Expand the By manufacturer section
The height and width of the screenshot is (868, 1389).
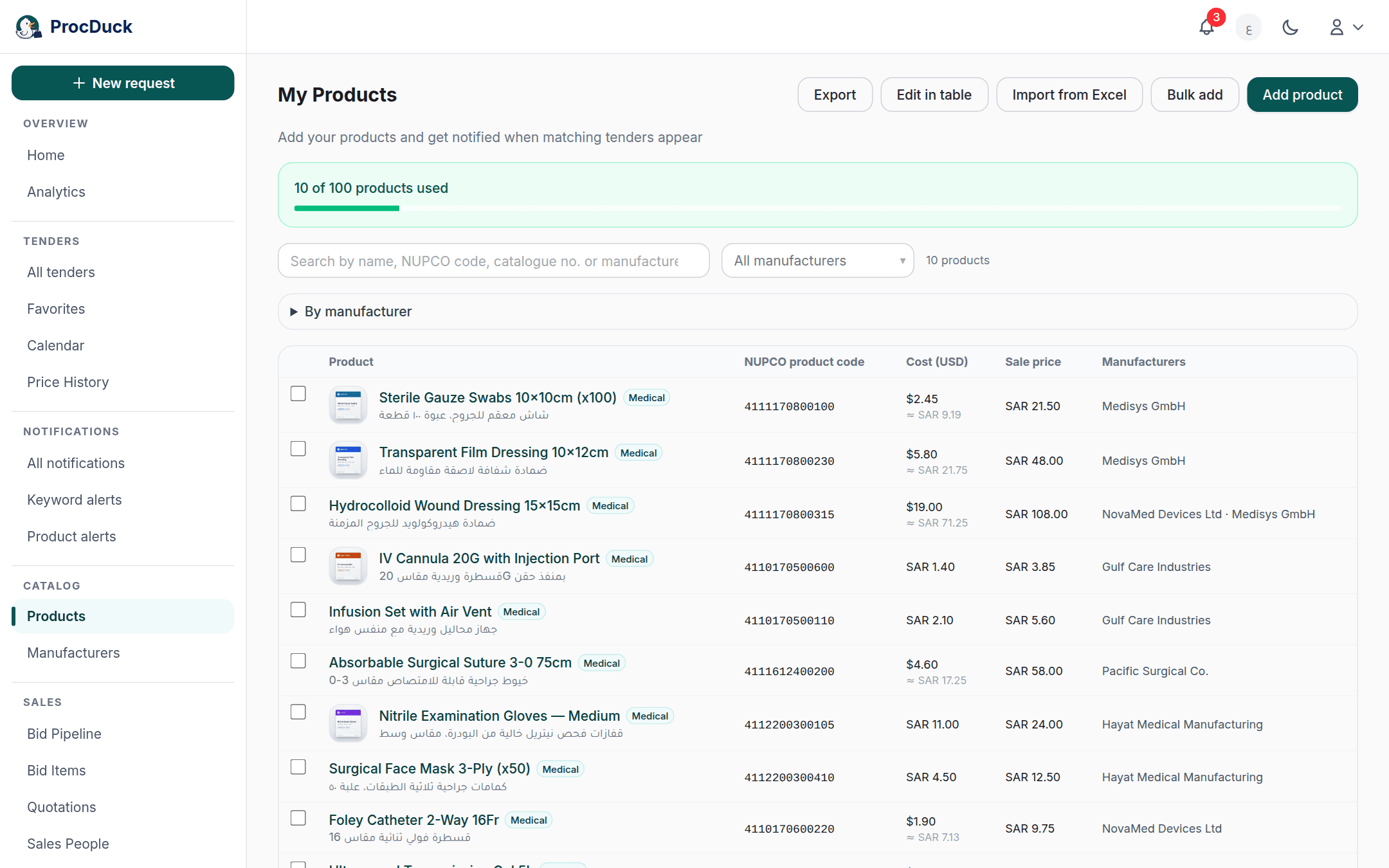[x=817, y=312]
